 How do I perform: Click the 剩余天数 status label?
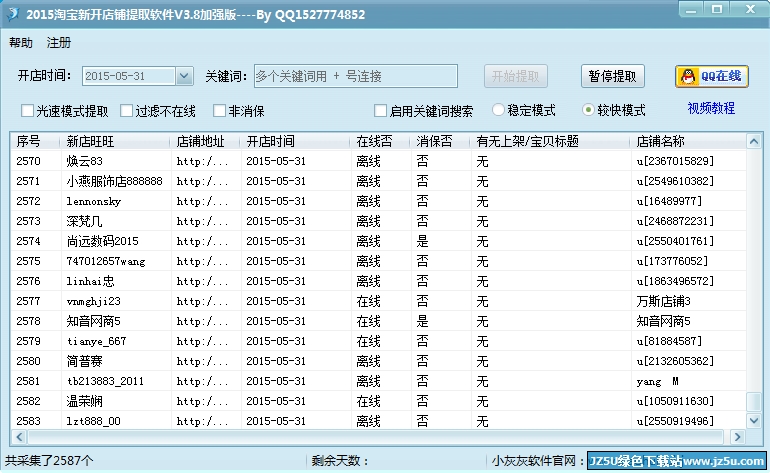(340, 461)
